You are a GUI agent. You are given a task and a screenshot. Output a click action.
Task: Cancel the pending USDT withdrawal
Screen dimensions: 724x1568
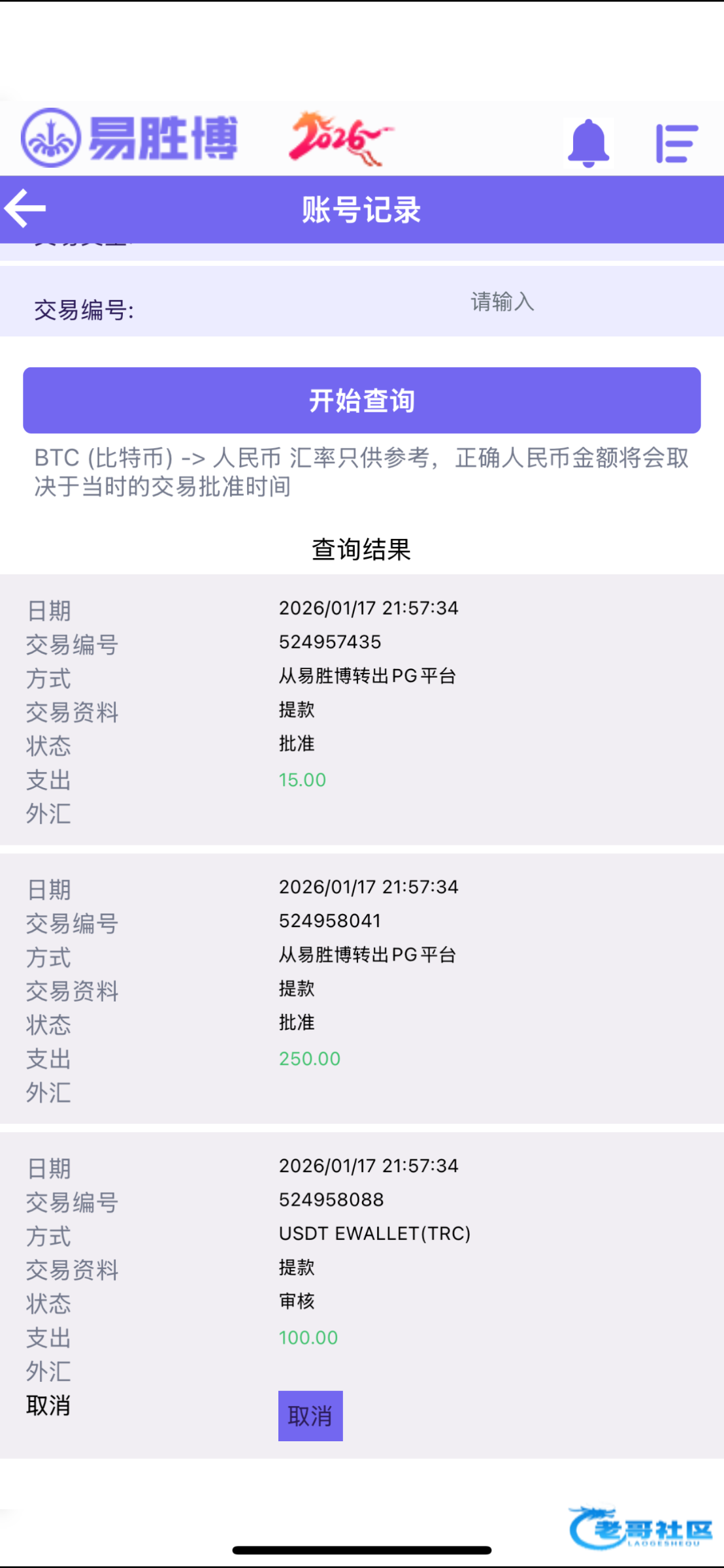[x=310, y=1416]
